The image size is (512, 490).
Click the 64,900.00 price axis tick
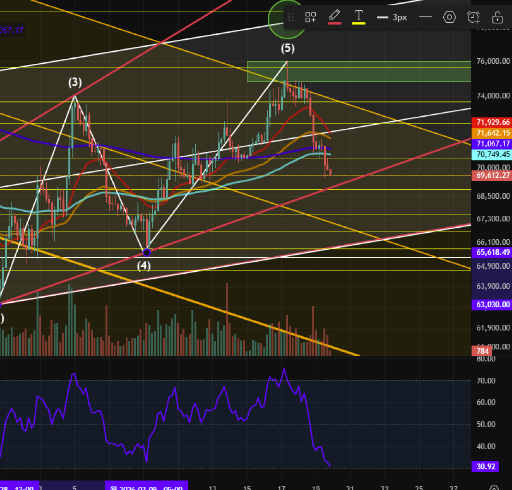pos(493,266)
